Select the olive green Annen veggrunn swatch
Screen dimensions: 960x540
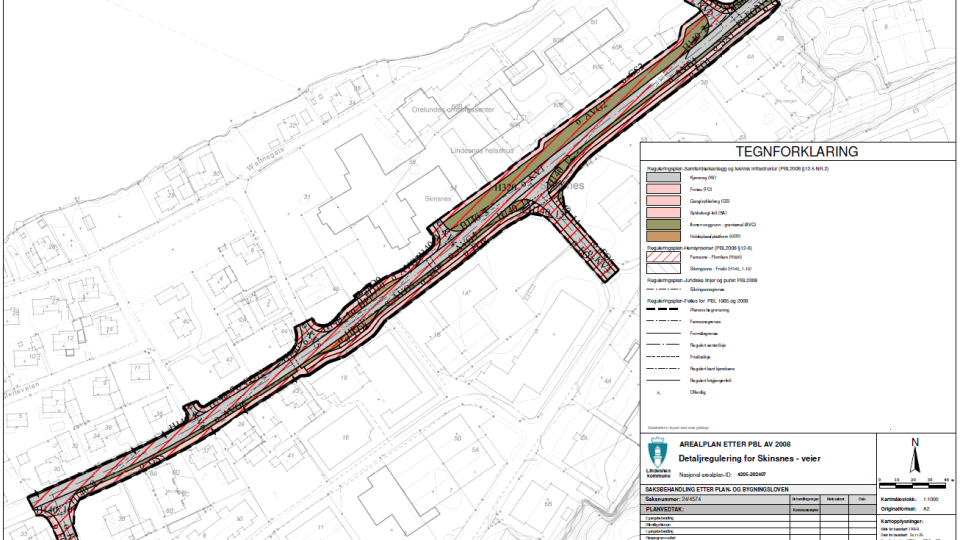pos(662,223)
